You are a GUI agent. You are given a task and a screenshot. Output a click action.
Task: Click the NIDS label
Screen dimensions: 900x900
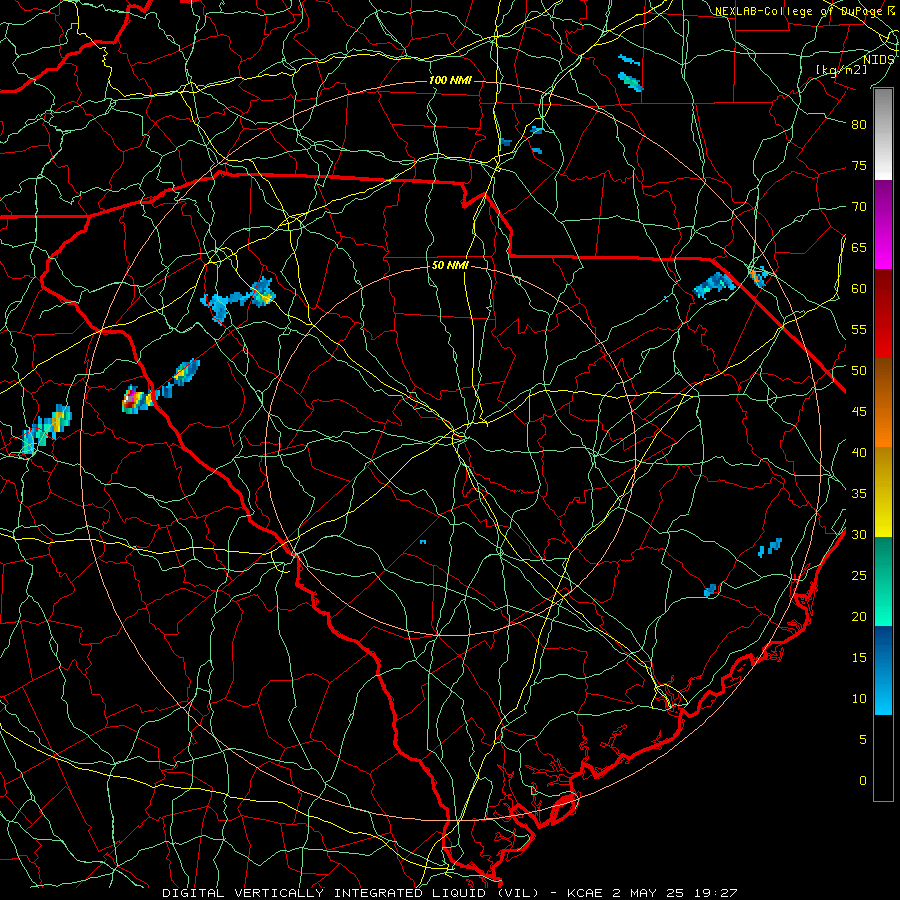click(878, 59)
